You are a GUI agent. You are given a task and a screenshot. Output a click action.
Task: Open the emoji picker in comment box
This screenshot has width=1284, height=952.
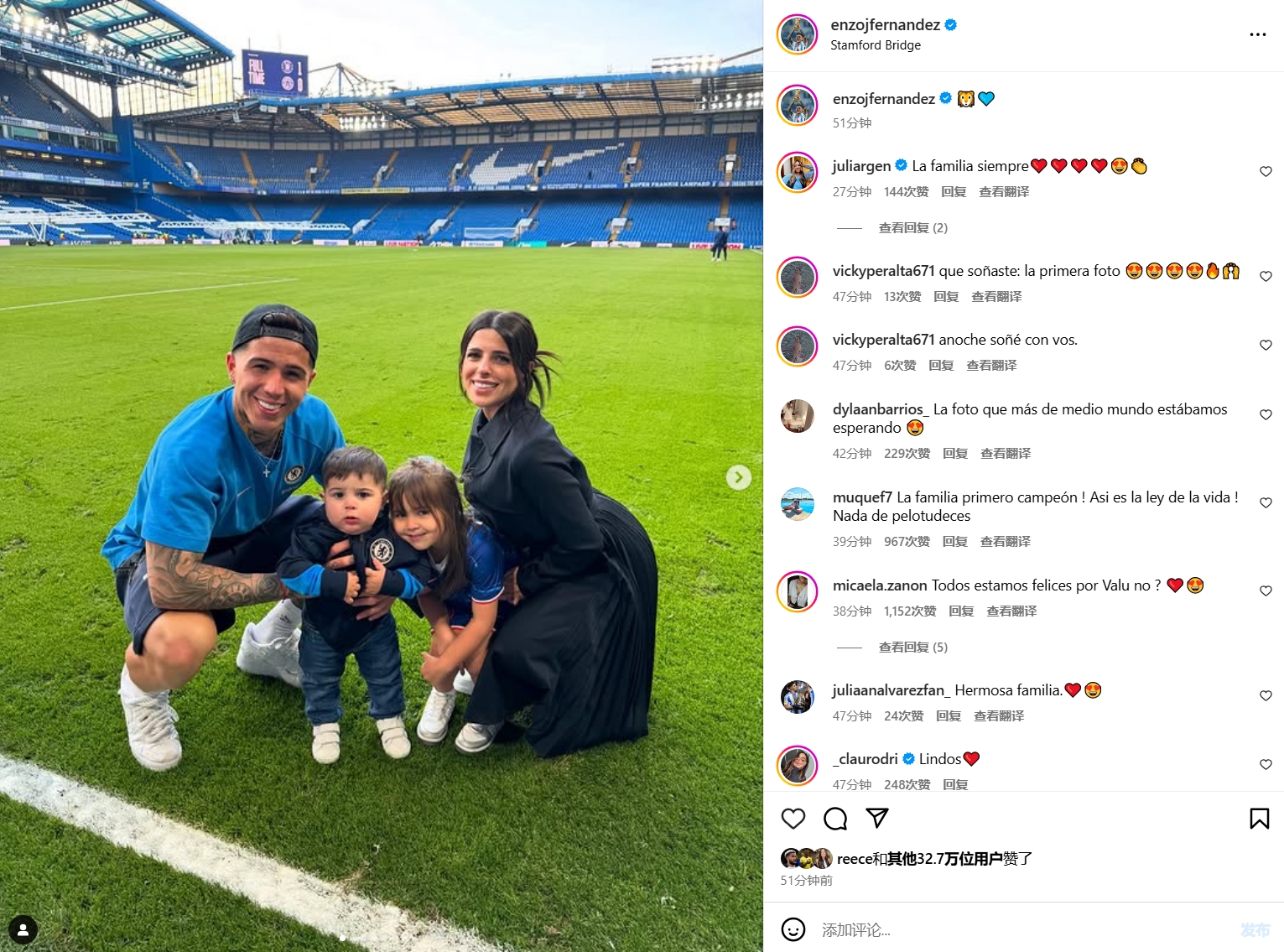(x=793, y=929)
